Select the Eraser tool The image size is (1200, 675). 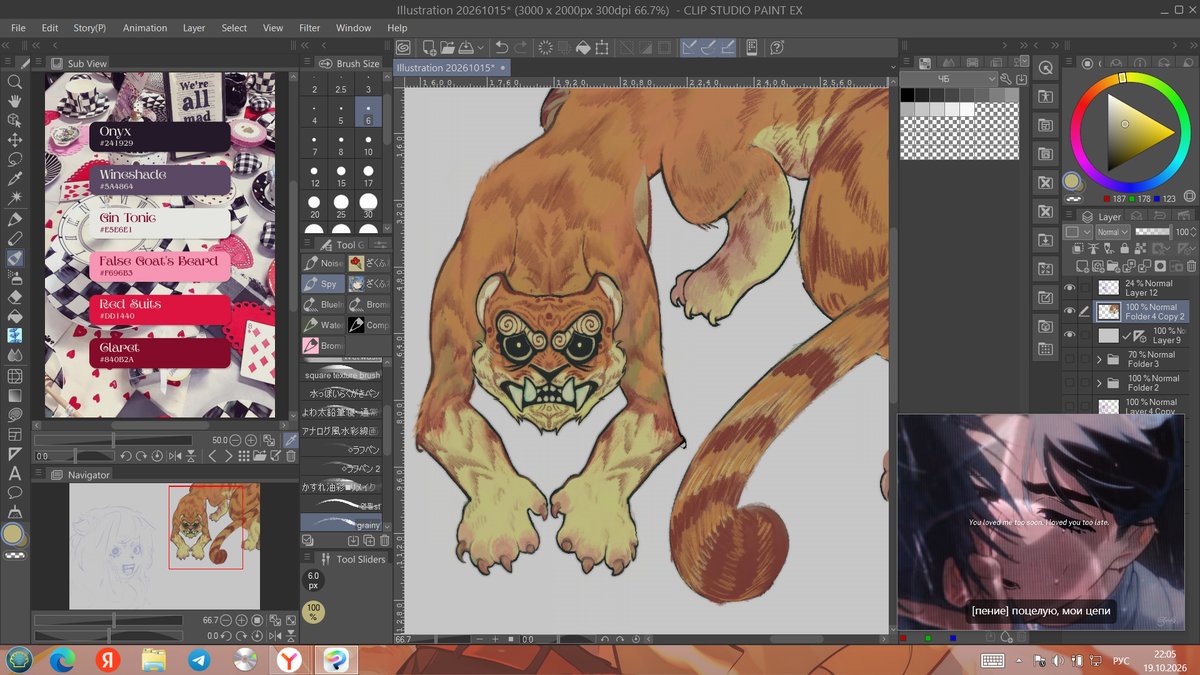pyautogui.click(x=15, y=297)
